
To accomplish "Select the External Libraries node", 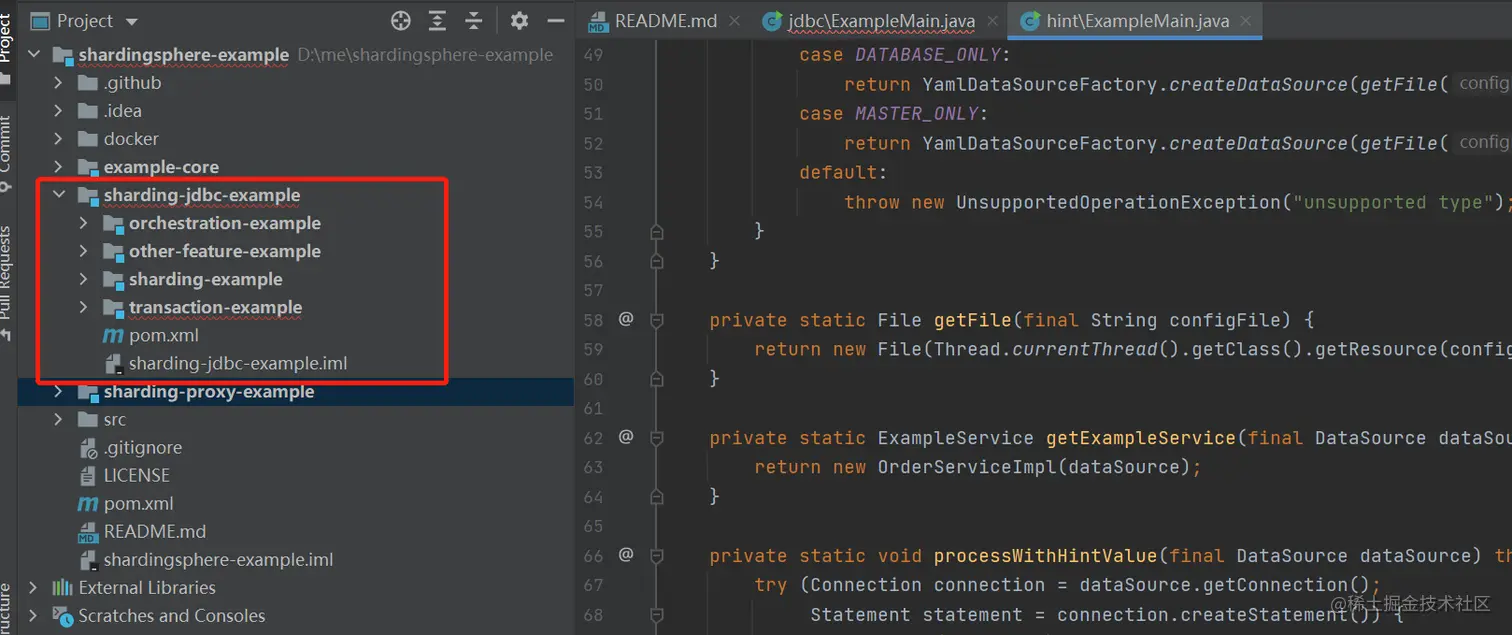I will (x=295, y=587).
